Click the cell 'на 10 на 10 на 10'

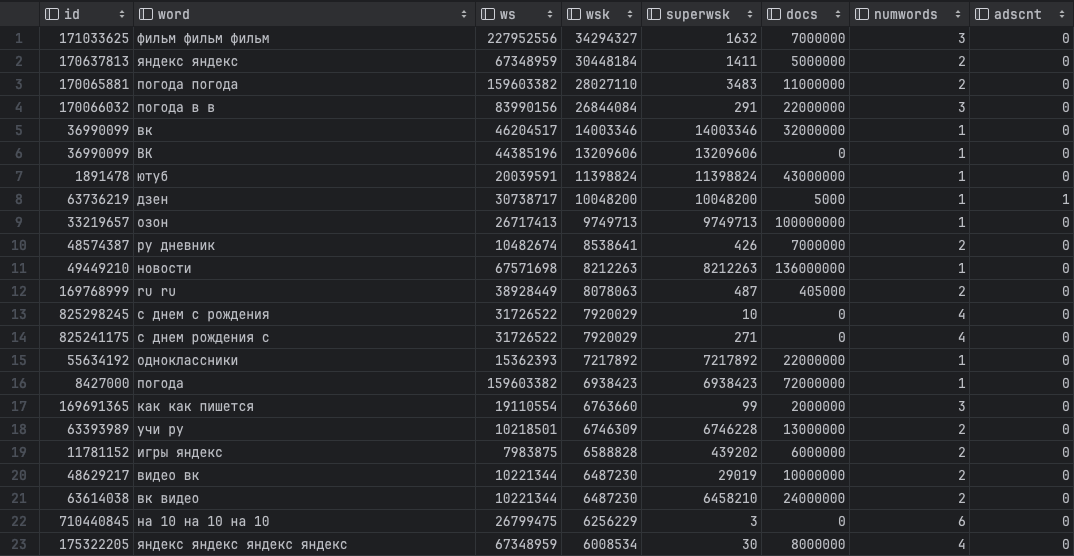[x=304, y=521]
